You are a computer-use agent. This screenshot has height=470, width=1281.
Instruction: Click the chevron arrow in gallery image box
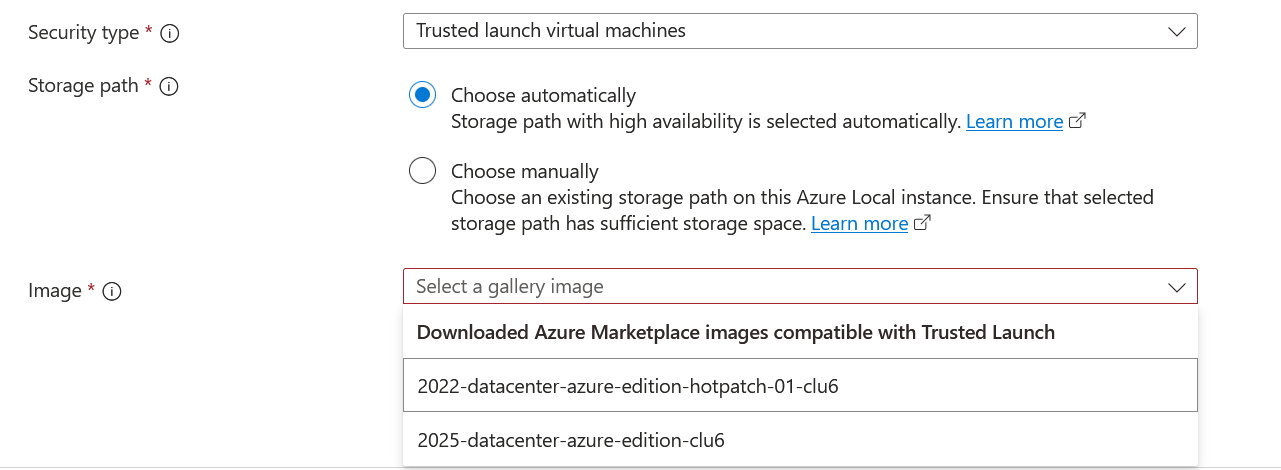(x=1176, y=287)
